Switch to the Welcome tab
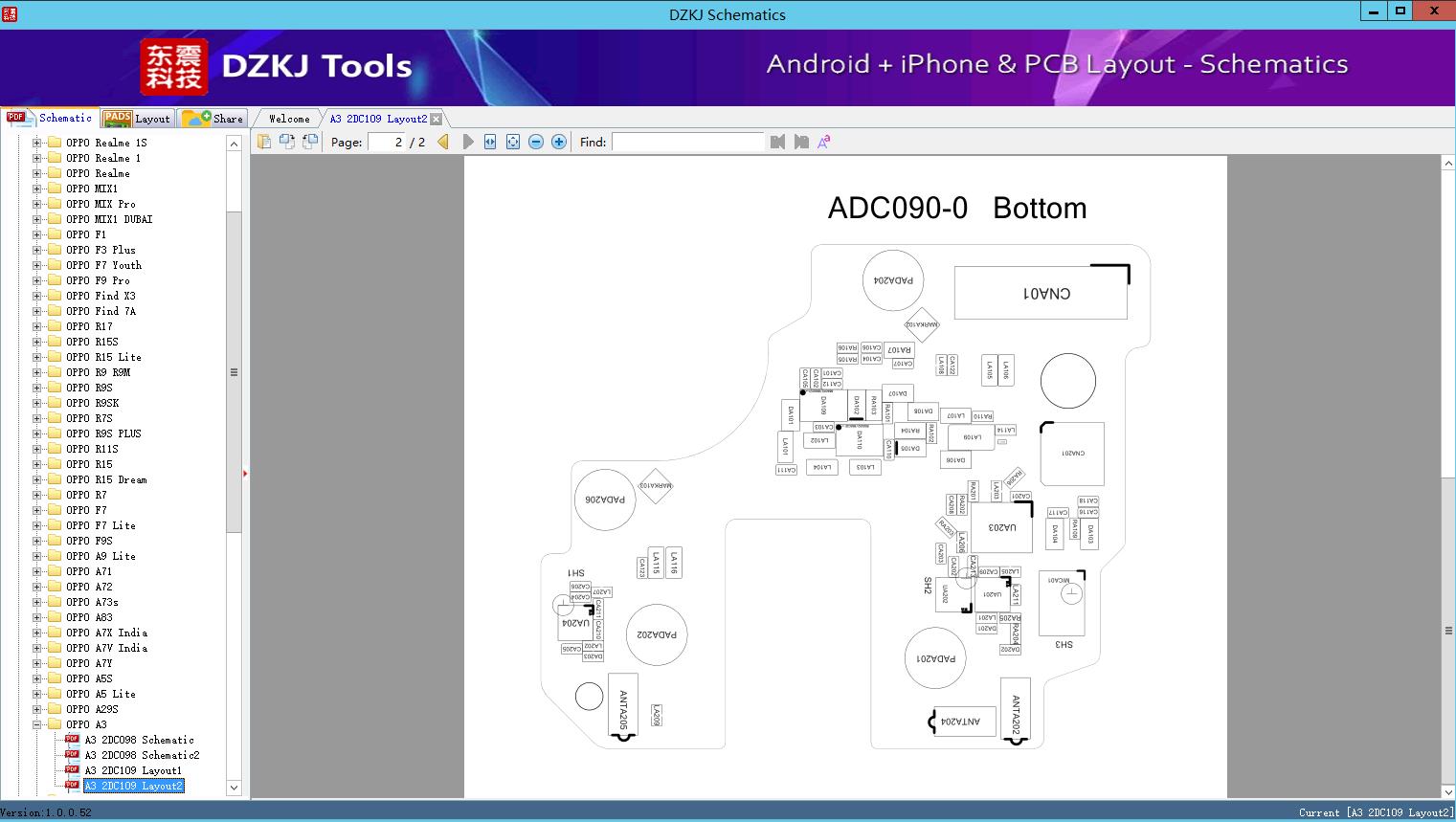This screenshot has width=1456, height=822. [x=289, y=119]
